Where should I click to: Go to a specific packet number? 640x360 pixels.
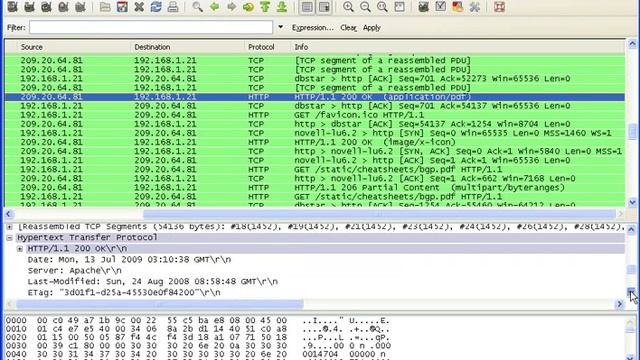pyautogui.click(x=248, y=7)
